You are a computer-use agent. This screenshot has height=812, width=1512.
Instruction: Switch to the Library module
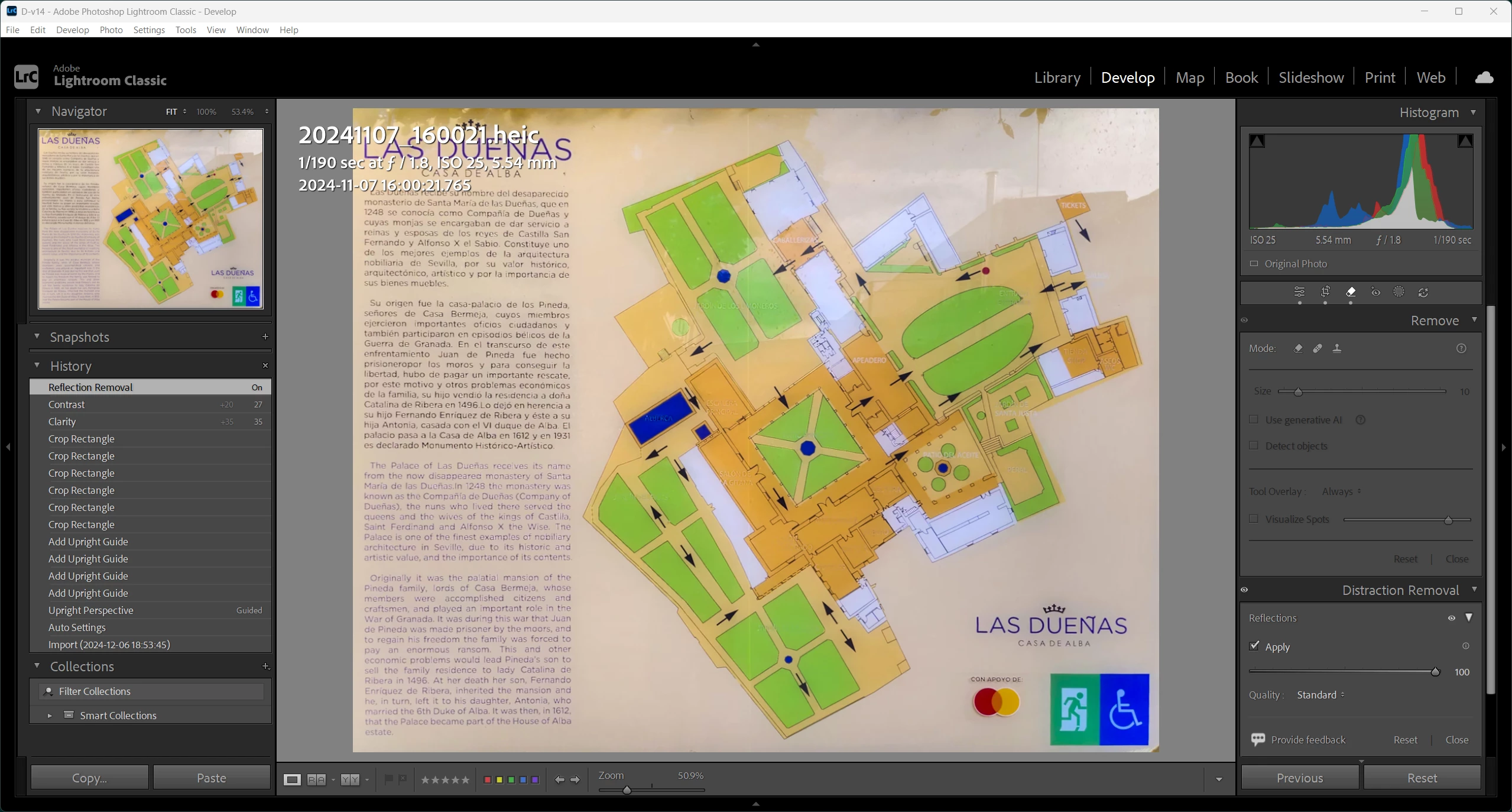(1057, 77)
